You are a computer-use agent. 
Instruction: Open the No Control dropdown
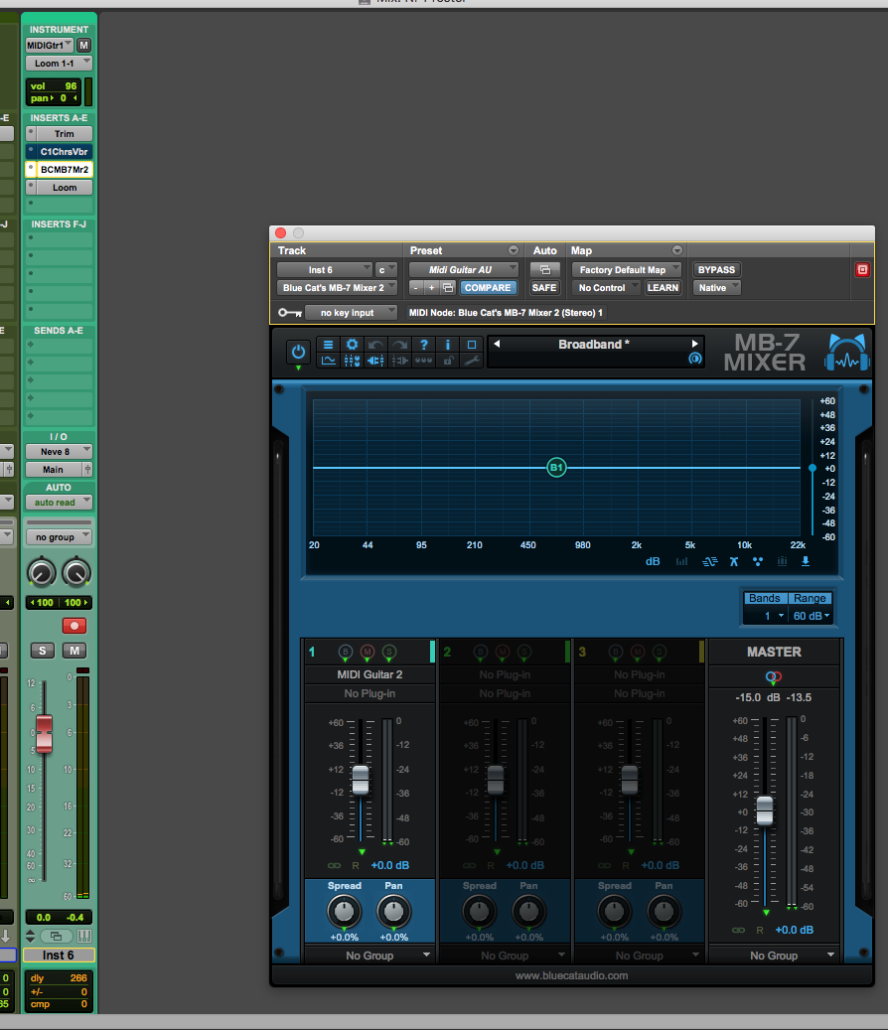606,288
